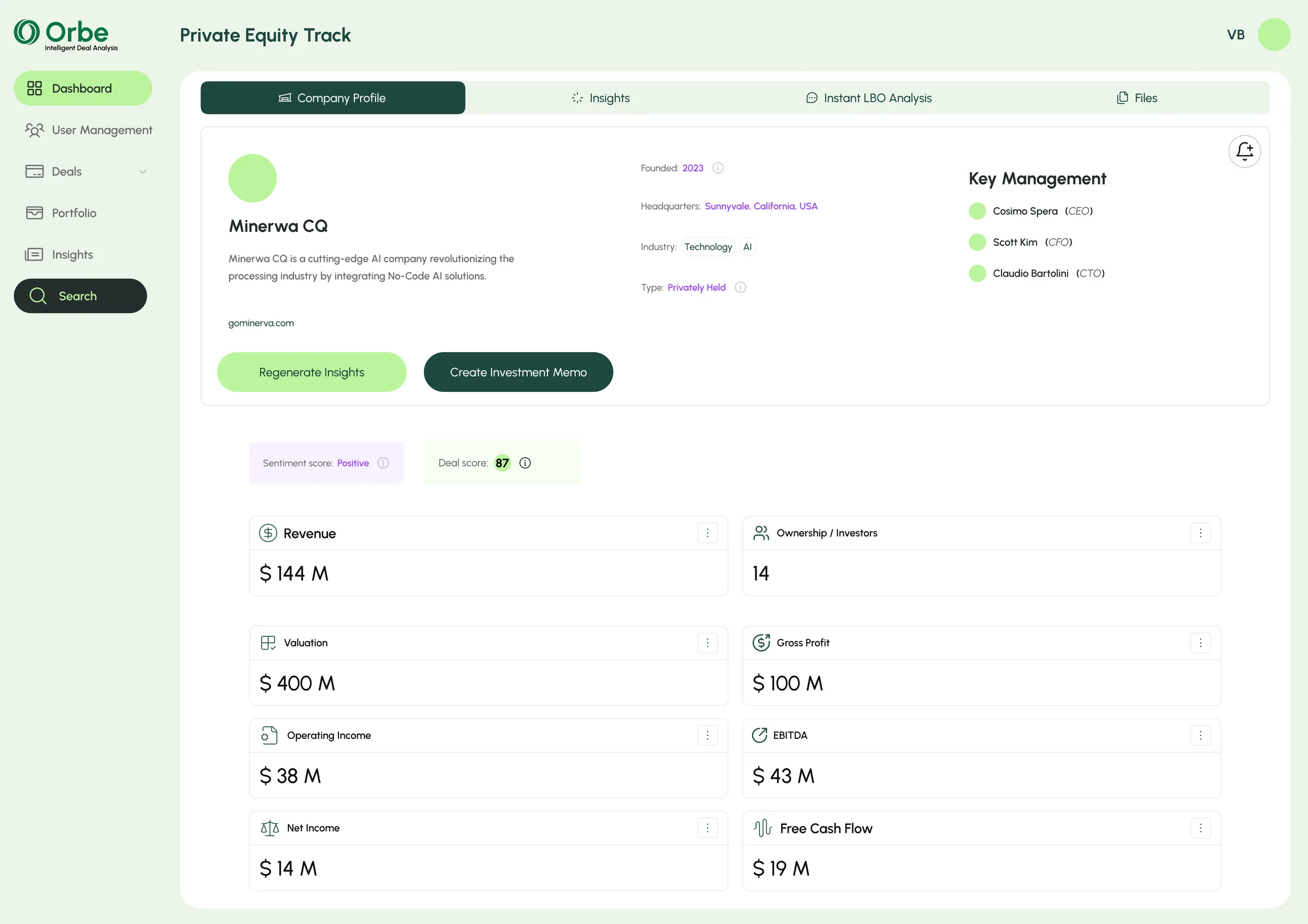Open the Files tab
The width and height of the screenshot is (1308, 924).
point(1137,98)
